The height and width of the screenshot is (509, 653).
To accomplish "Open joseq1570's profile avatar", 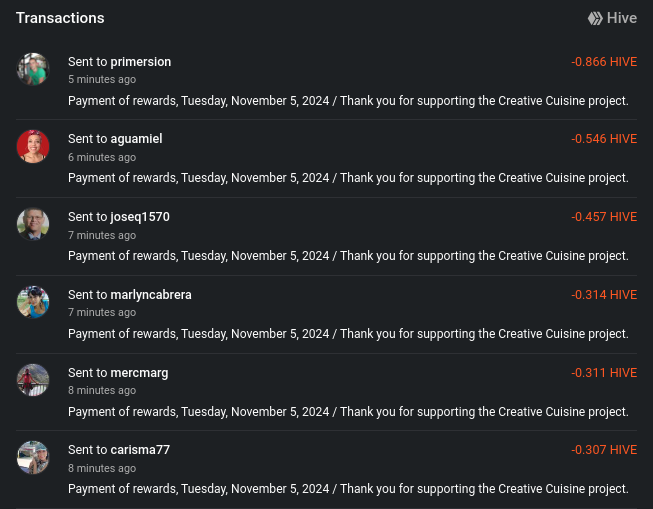I will pyautogui.click(x=33, y=224).
